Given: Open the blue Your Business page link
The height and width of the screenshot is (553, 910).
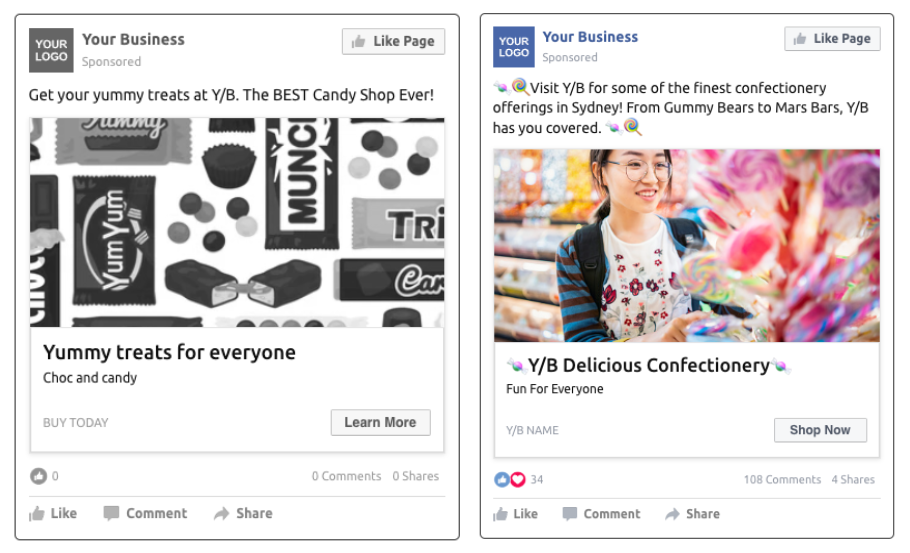Looking at the screenshot, I should [x=590, y=37].
